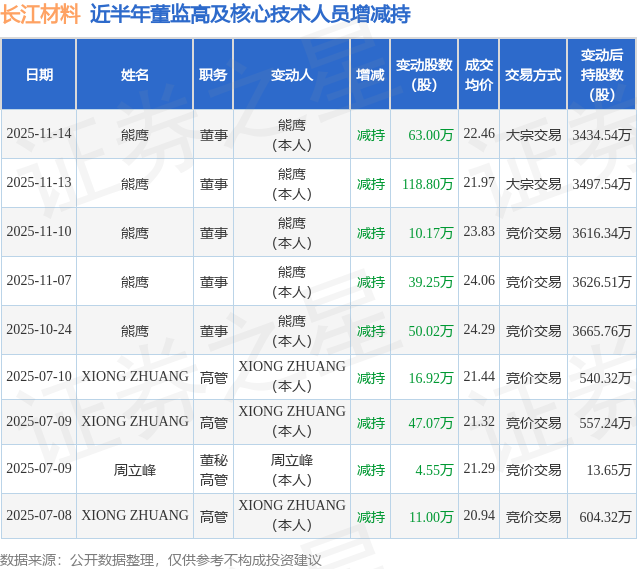Click 周立峰 in the name column

(134, 470)
